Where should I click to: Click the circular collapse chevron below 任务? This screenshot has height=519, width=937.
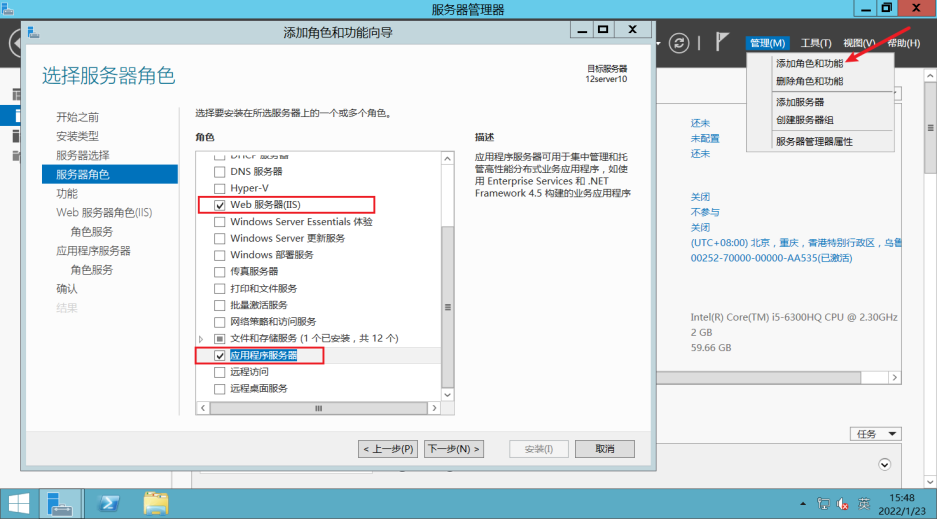[x=884, y=465]
